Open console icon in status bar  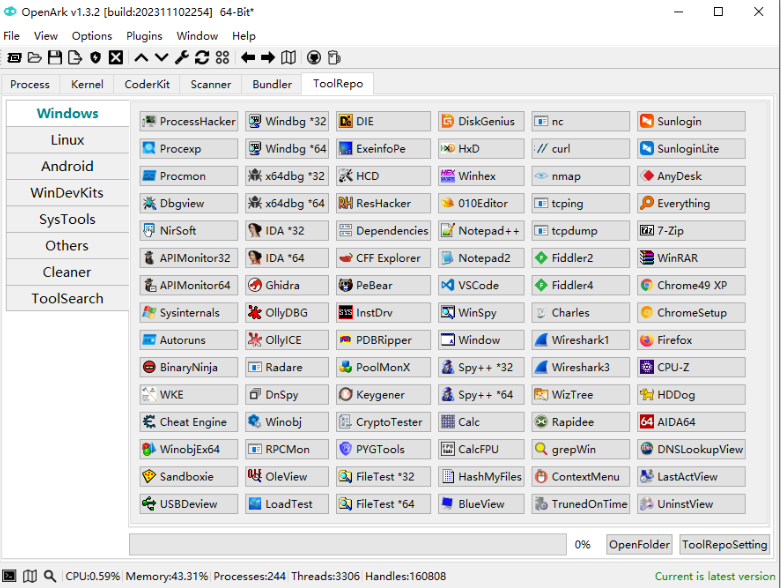9,576
